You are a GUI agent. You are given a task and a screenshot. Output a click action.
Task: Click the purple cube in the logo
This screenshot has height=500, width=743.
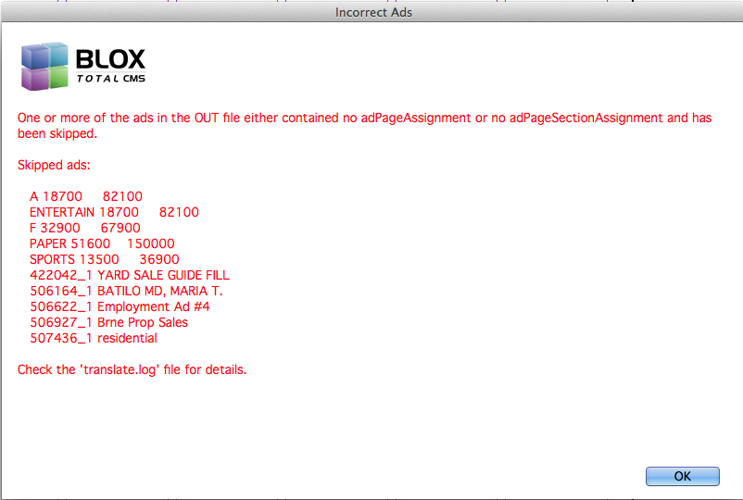34,78
